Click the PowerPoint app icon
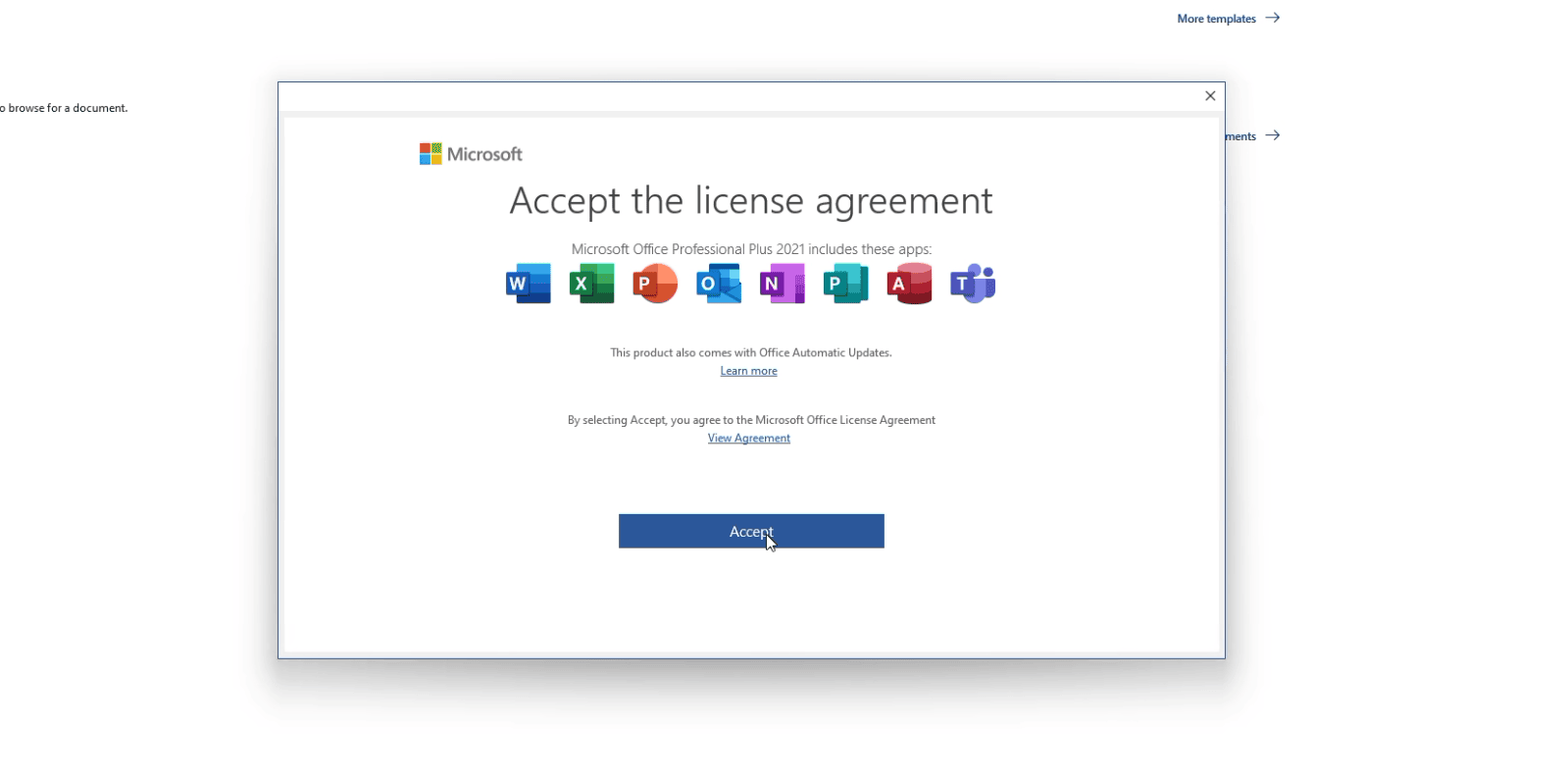This screenshot has height=781, width=1568. 655,284
